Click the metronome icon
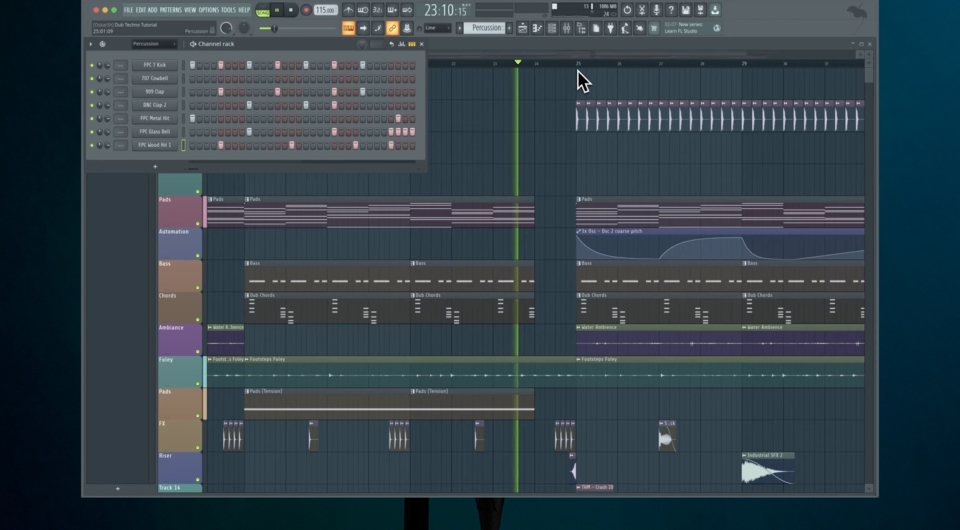Screen dimensions: 960x530 (348, 10)
